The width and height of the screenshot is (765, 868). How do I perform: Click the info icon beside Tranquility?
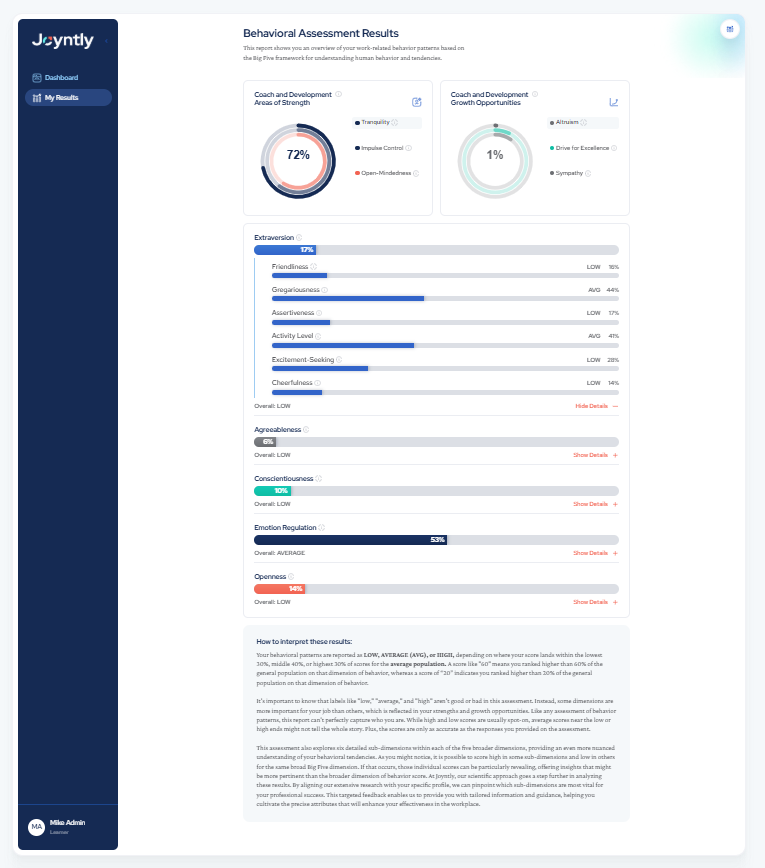(x=394, y=123)
